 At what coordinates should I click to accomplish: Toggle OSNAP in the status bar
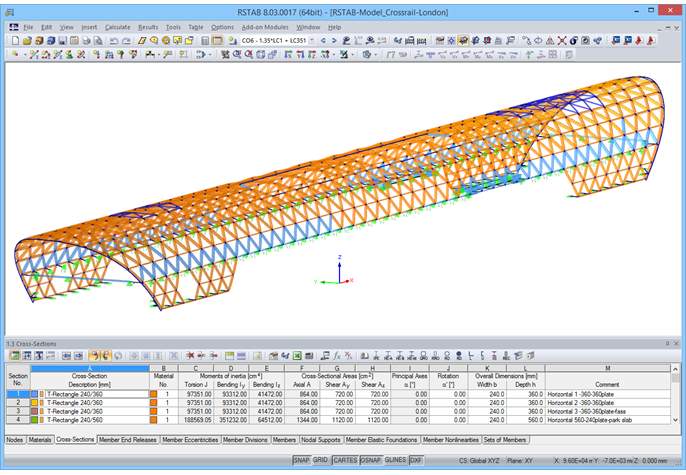click(x=370, y=460)
